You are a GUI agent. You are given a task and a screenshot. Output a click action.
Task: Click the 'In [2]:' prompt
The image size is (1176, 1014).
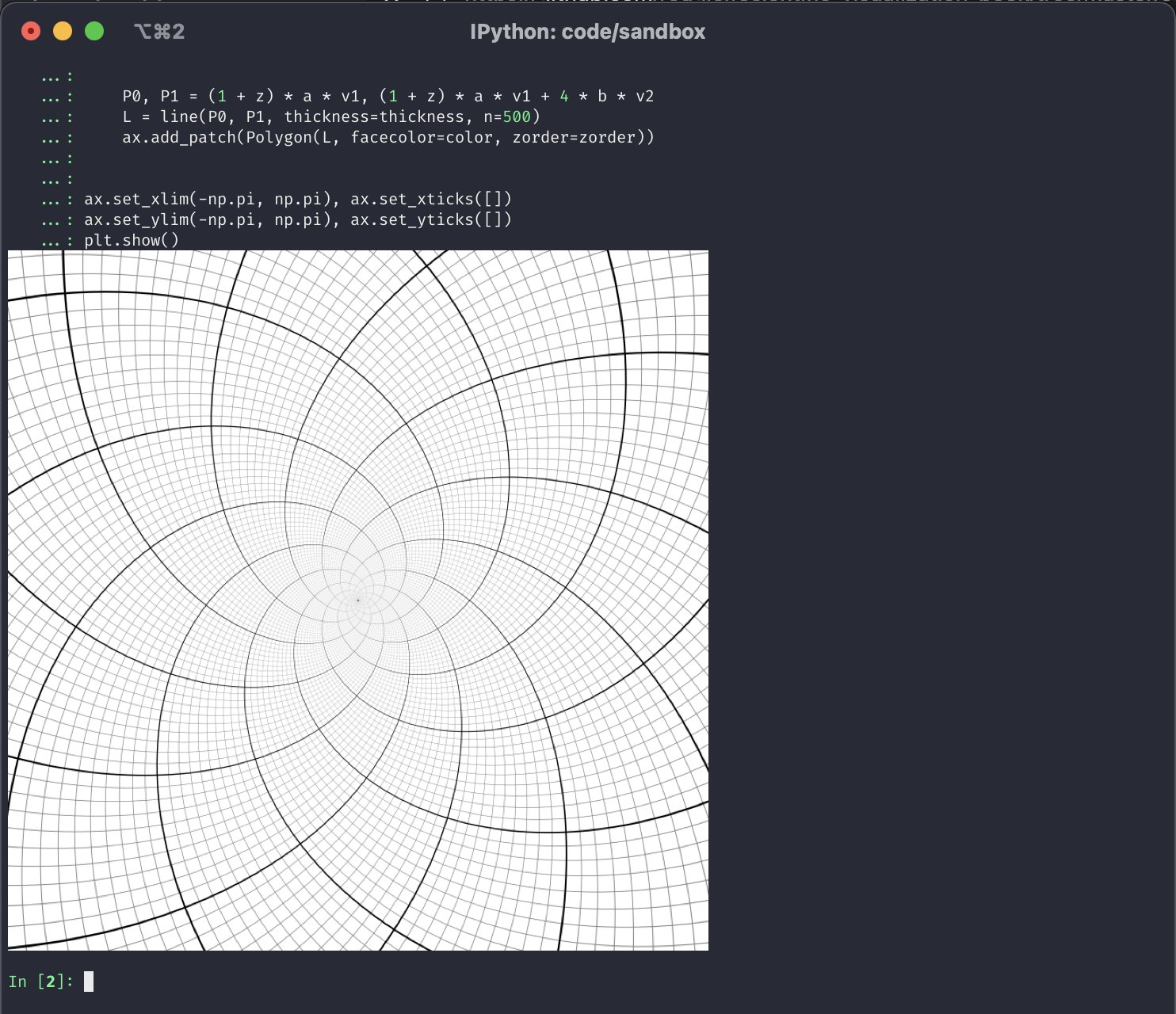(x=41, y=982)
